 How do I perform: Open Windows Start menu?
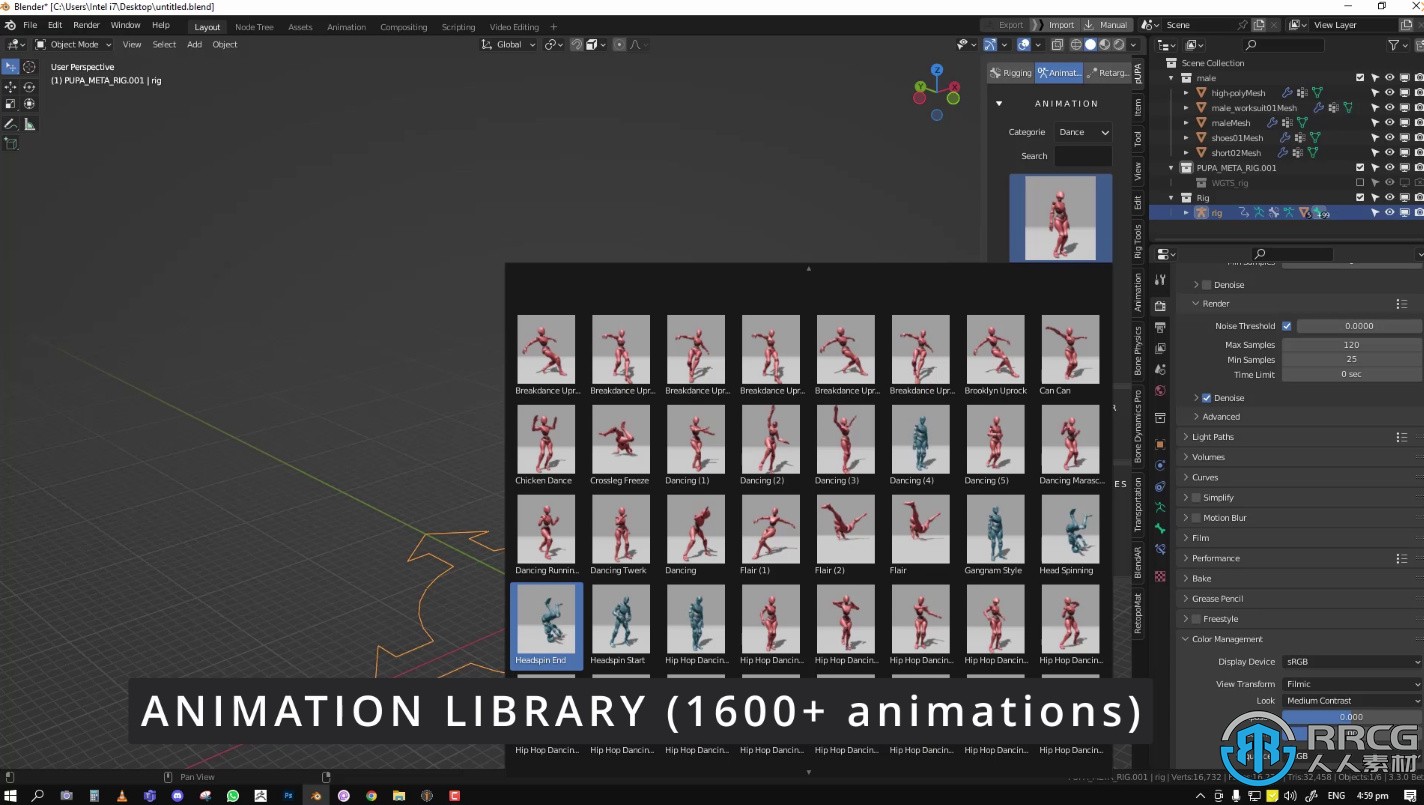[10, 796]
